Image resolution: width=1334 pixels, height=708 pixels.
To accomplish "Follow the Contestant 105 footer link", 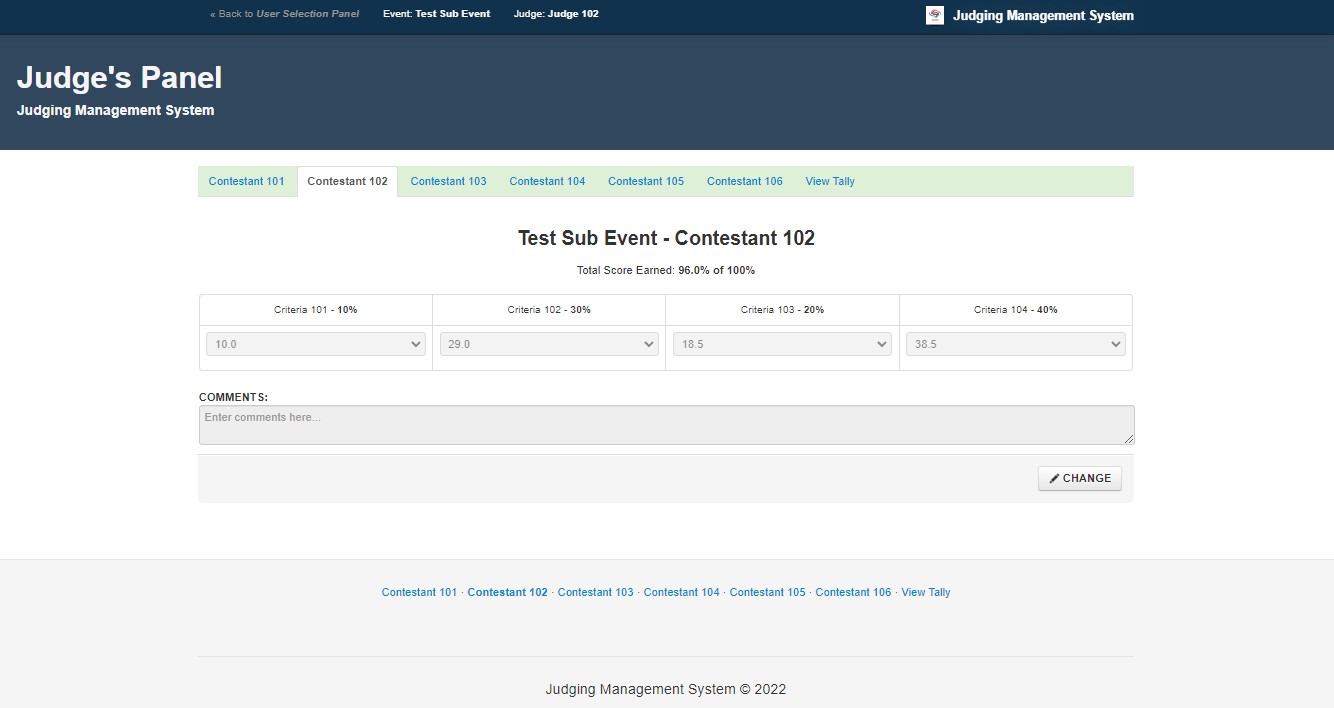I will click(768, 593).
